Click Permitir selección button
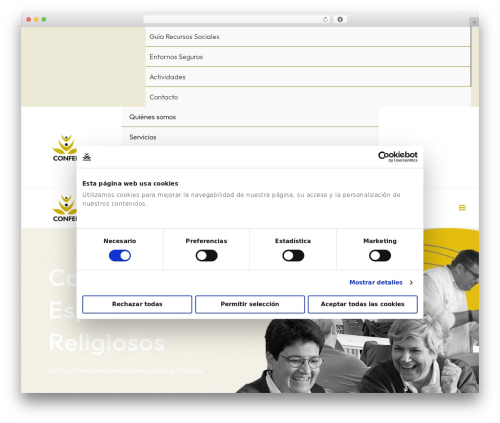The width and height of the screenshot is (500, 423). coord(250,304)
